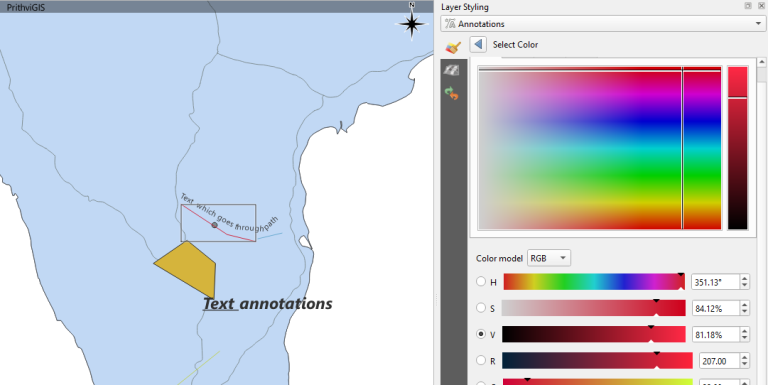Click inside the hue value field 351.13°

715,282
